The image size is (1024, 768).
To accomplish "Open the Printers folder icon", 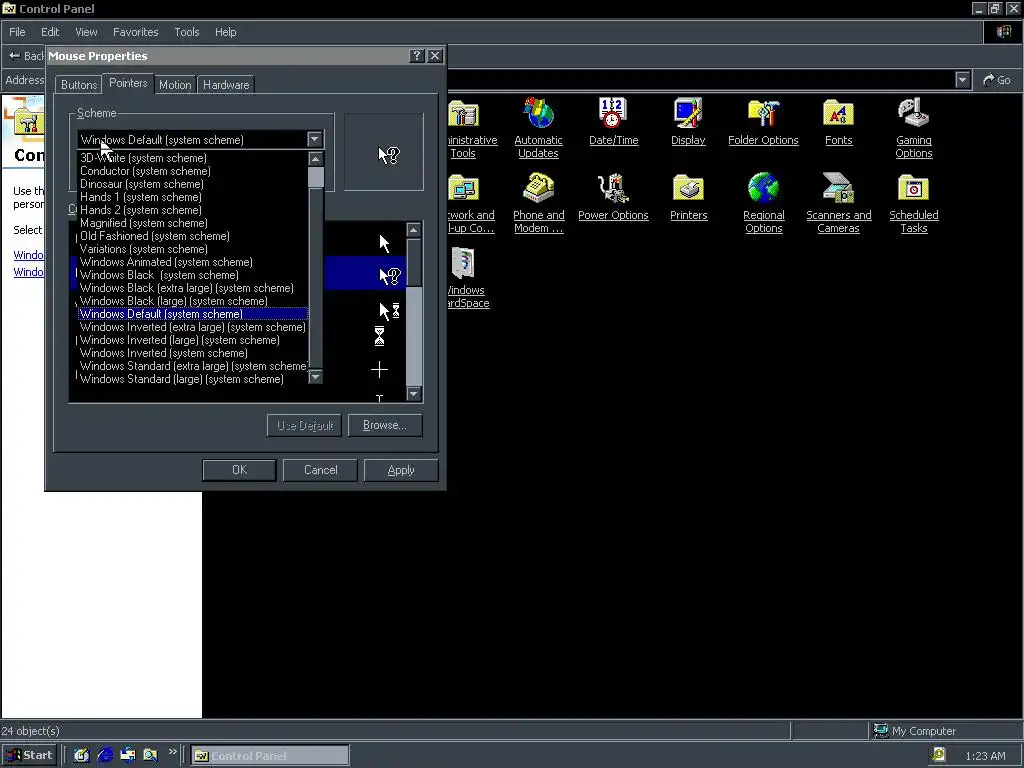I will [x=688, y=188].
